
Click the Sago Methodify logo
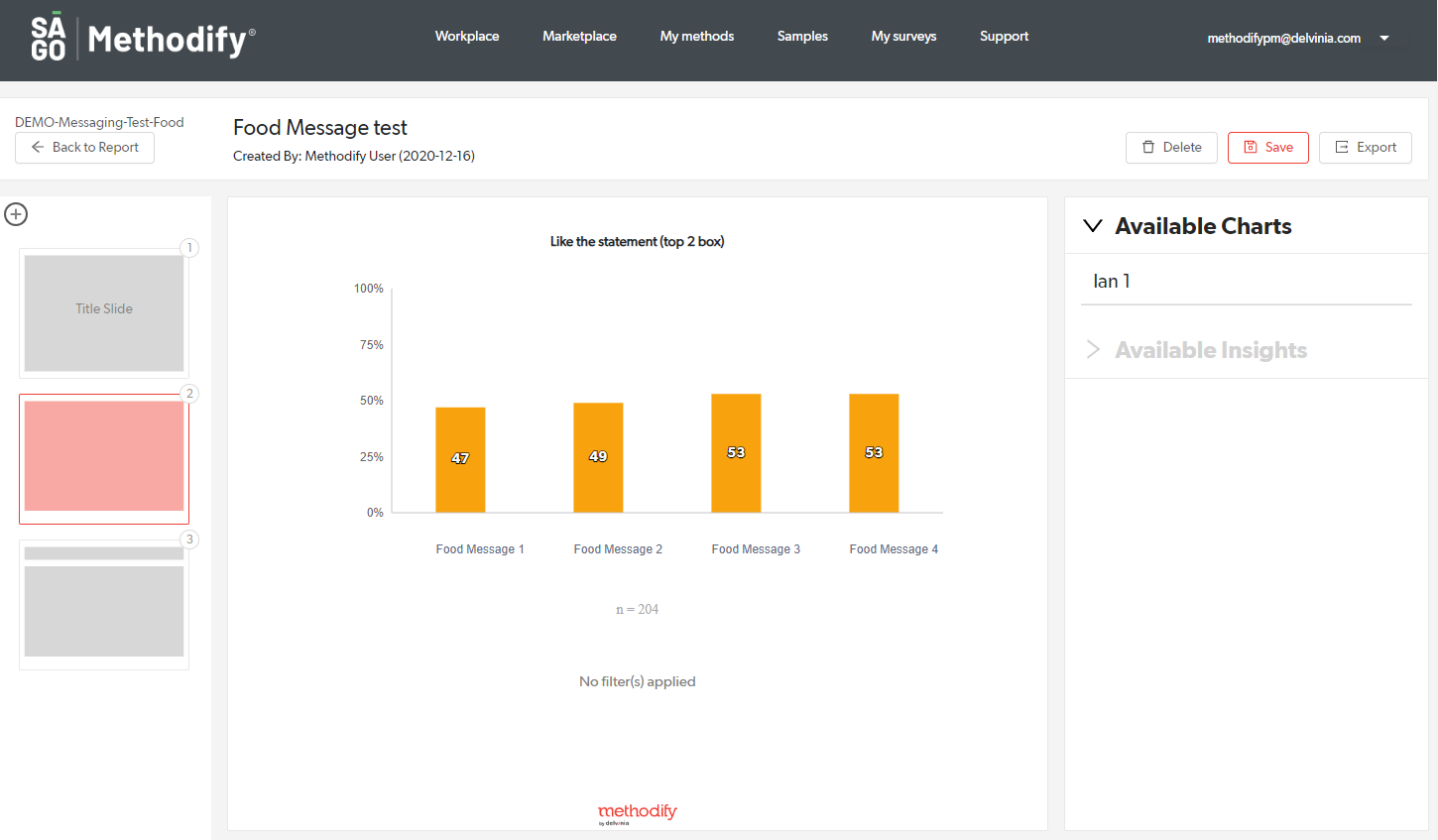143,39
